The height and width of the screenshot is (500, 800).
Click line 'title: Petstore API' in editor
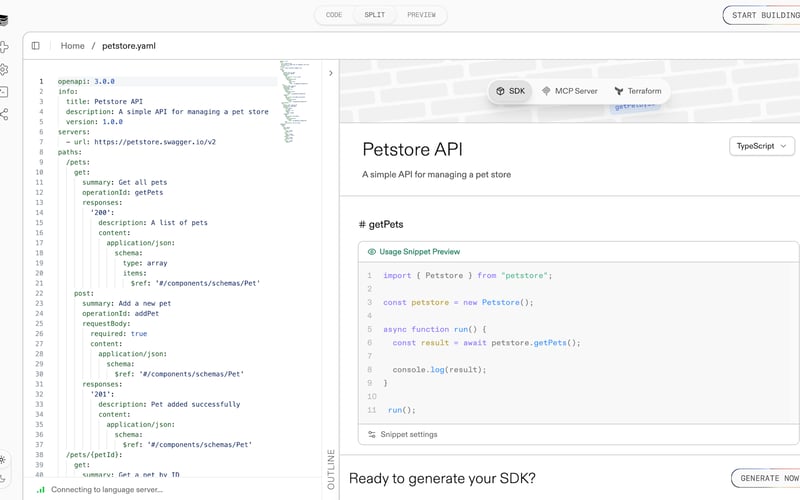[x=104, y=102]
